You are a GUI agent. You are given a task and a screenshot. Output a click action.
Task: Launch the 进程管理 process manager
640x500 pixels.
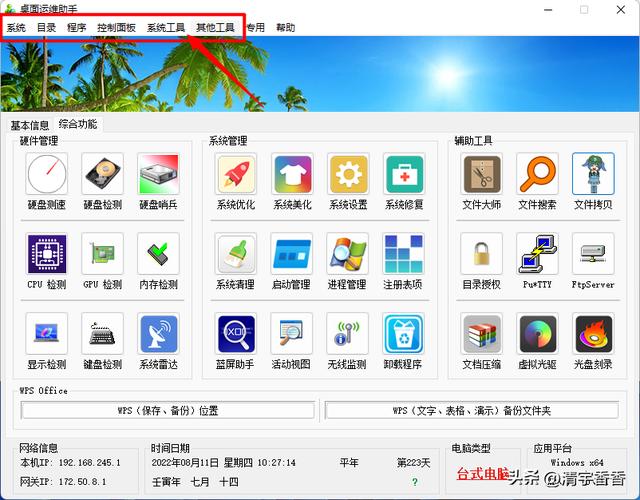(348, 254)
